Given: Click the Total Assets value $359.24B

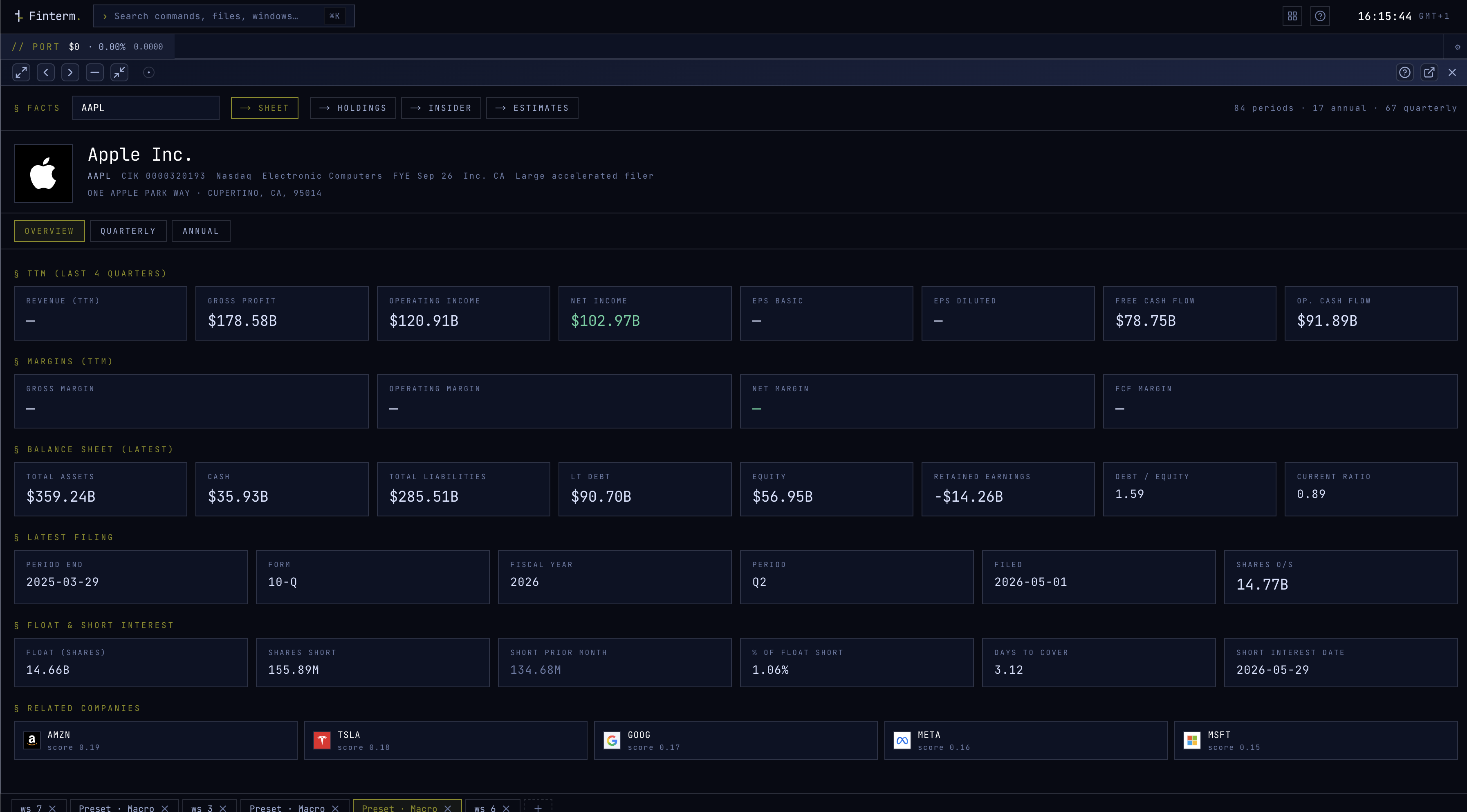Looking at the screenshot, I should (x=61, y=496).
